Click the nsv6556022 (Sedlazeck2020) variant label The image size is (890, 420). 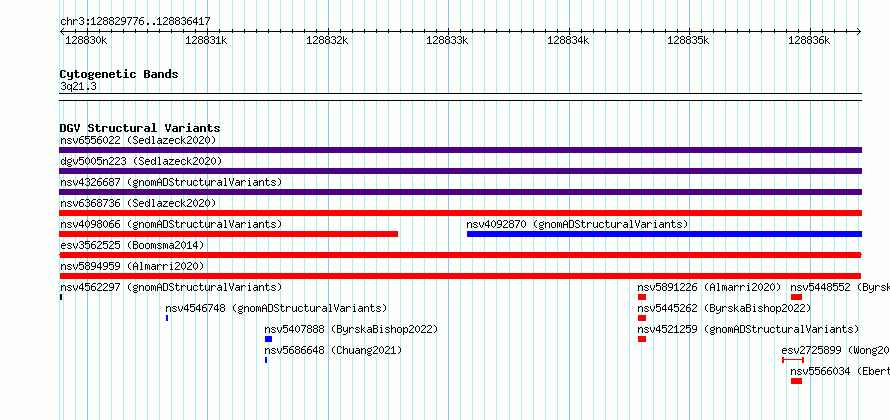point(138,140)
